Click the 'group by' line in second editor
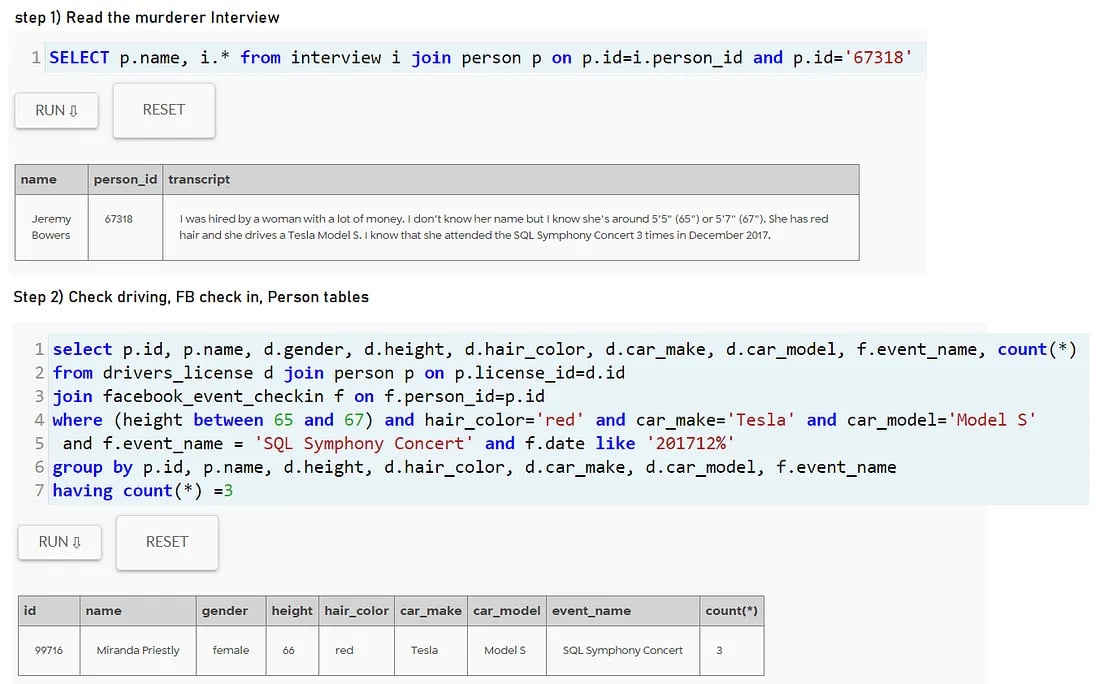1100x684 pixels. tap(474, 467)
